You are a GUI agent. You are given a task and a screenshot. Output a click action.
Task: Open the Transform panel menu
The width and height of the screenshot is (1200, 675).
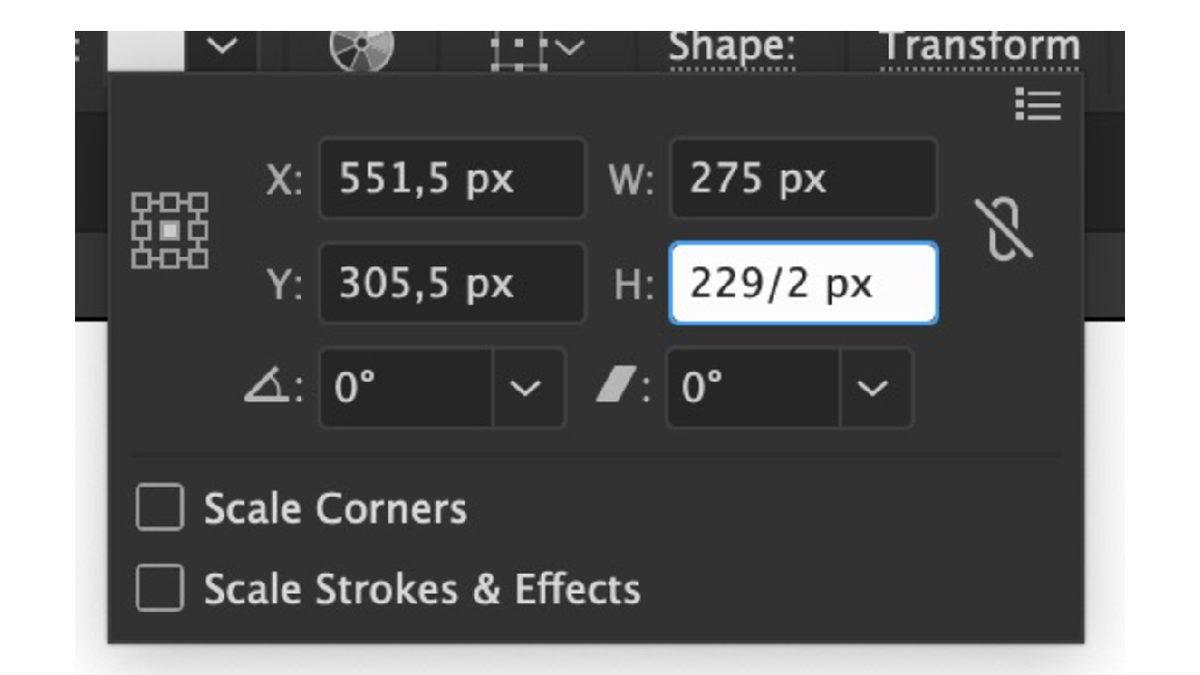pyautogui.click(x=1038, y=106)
